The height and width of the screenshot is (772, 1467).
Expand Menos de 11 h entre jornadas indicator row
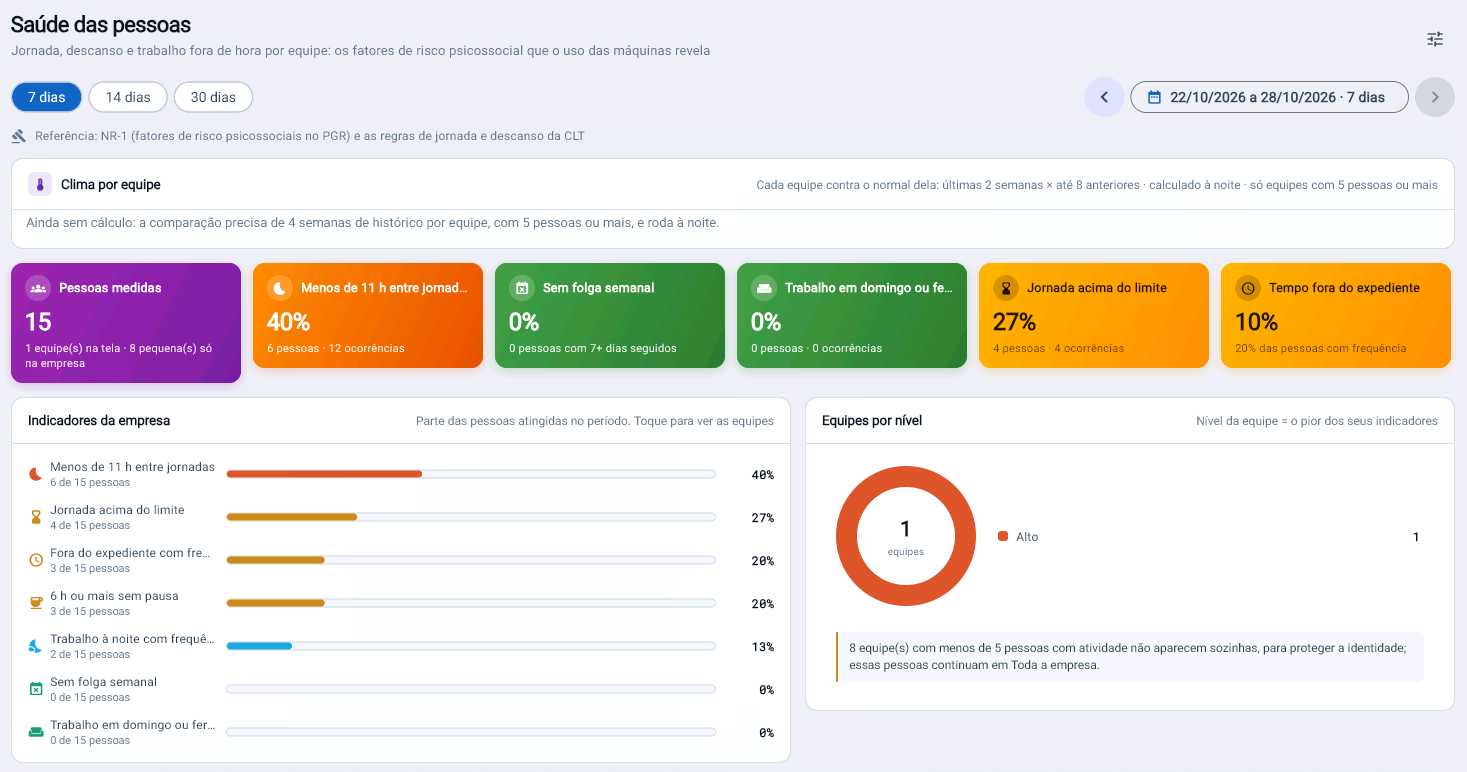tap(401, 474)
